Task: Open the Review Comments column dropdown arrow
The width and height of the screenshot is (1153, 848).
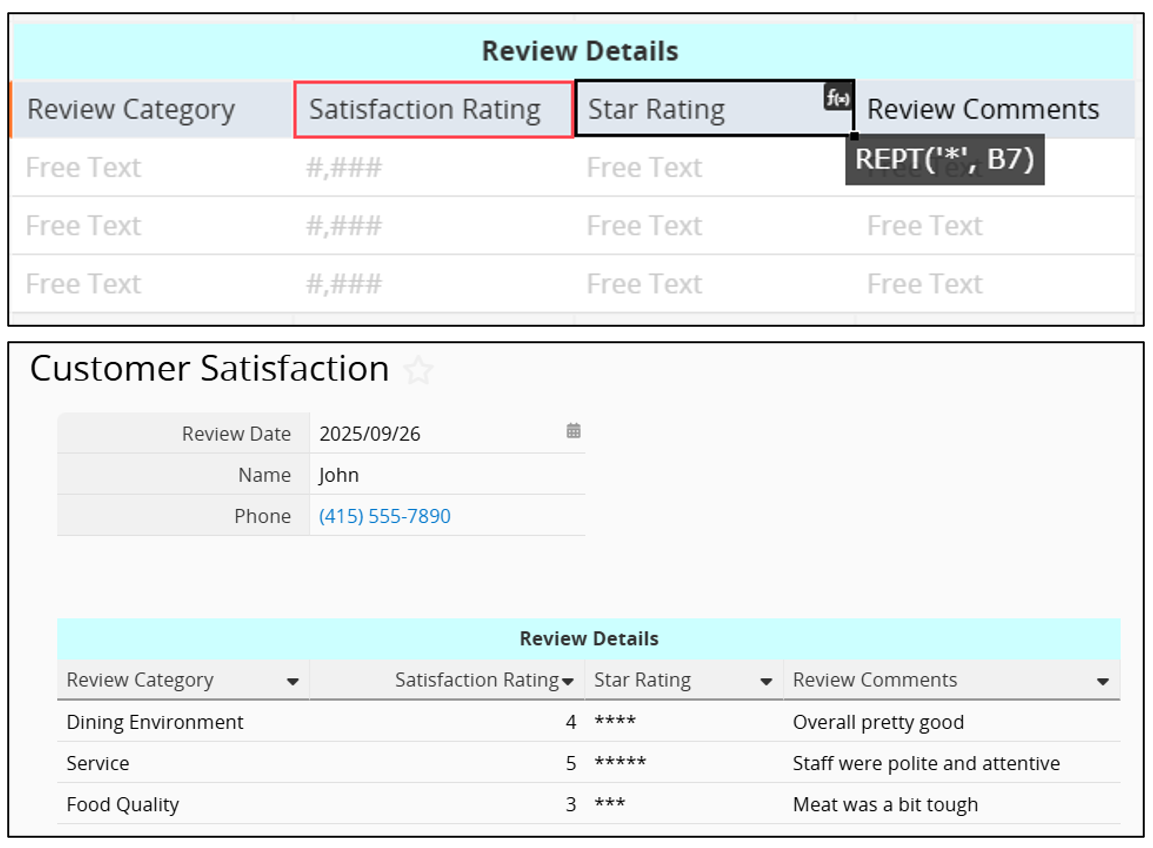Action: click(x=1102, y=682)
